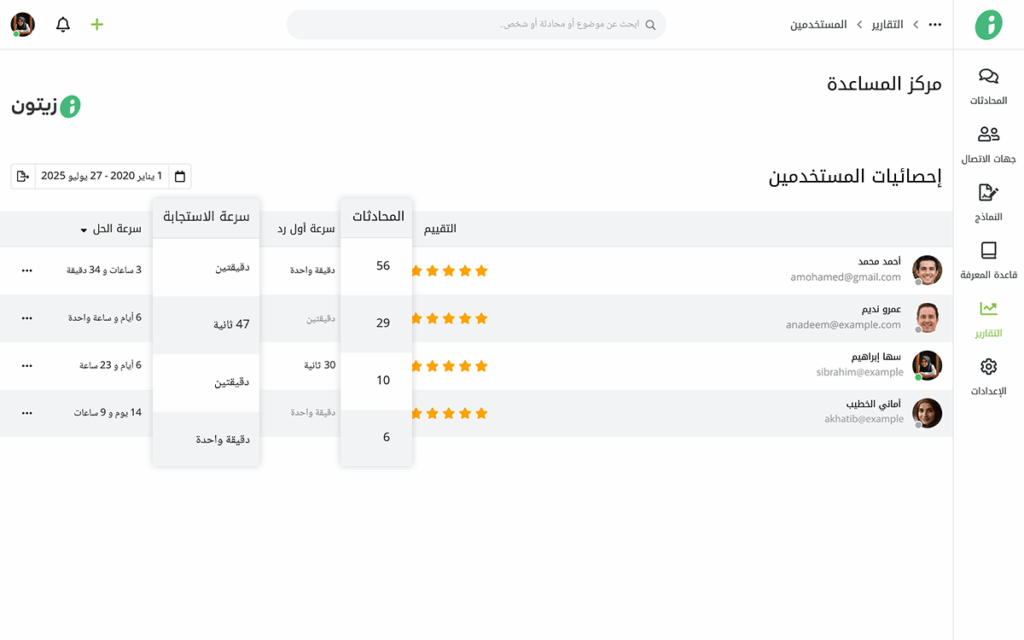This screenshot has width=1024, height=640.
Task: Click التقييم column header
Action: click(x=440, y=228)
